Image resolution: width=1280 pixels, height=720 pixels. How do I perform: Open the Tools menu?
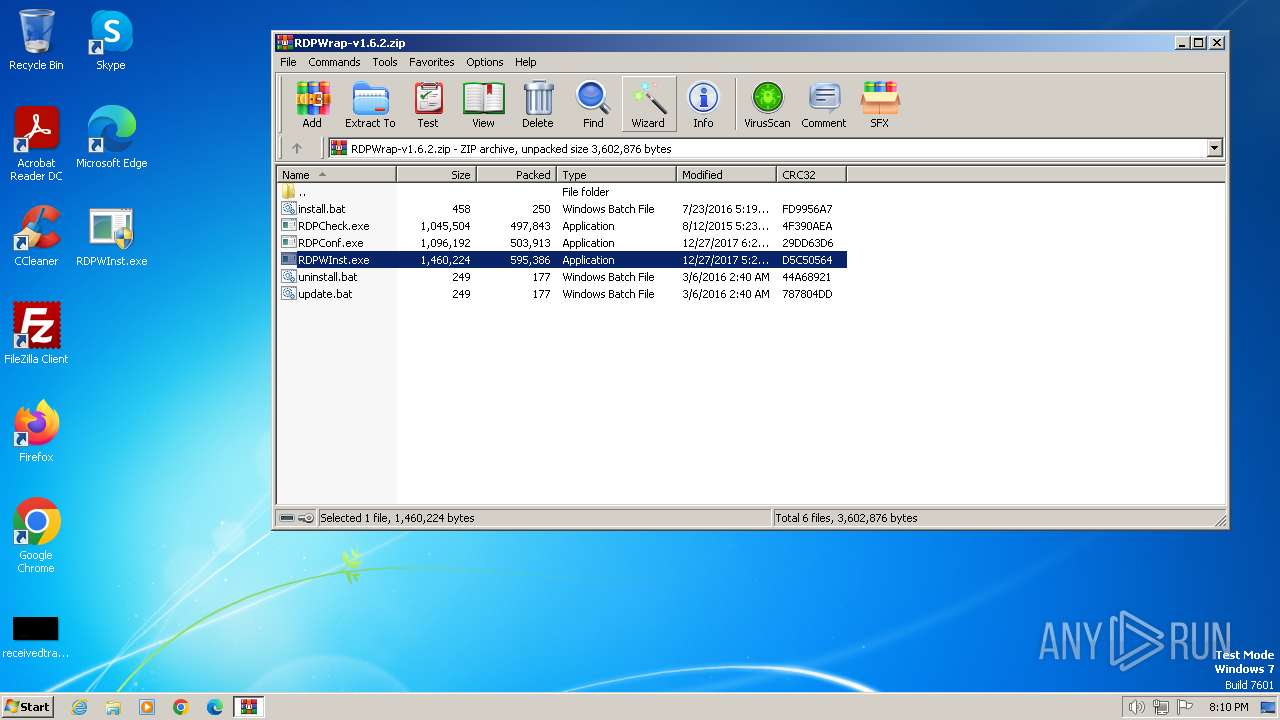[385, 62]
